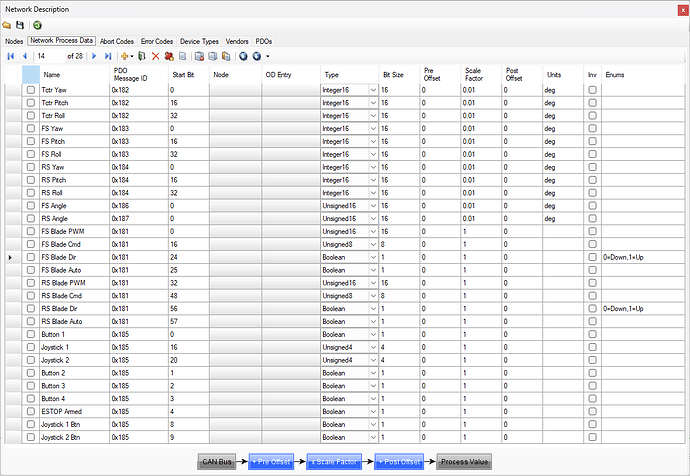The width and height of the screenshot is (690, 476).
Task: Toggle the Inv checkbox for Tctr Yaw
Action: (x=592, y=90)
